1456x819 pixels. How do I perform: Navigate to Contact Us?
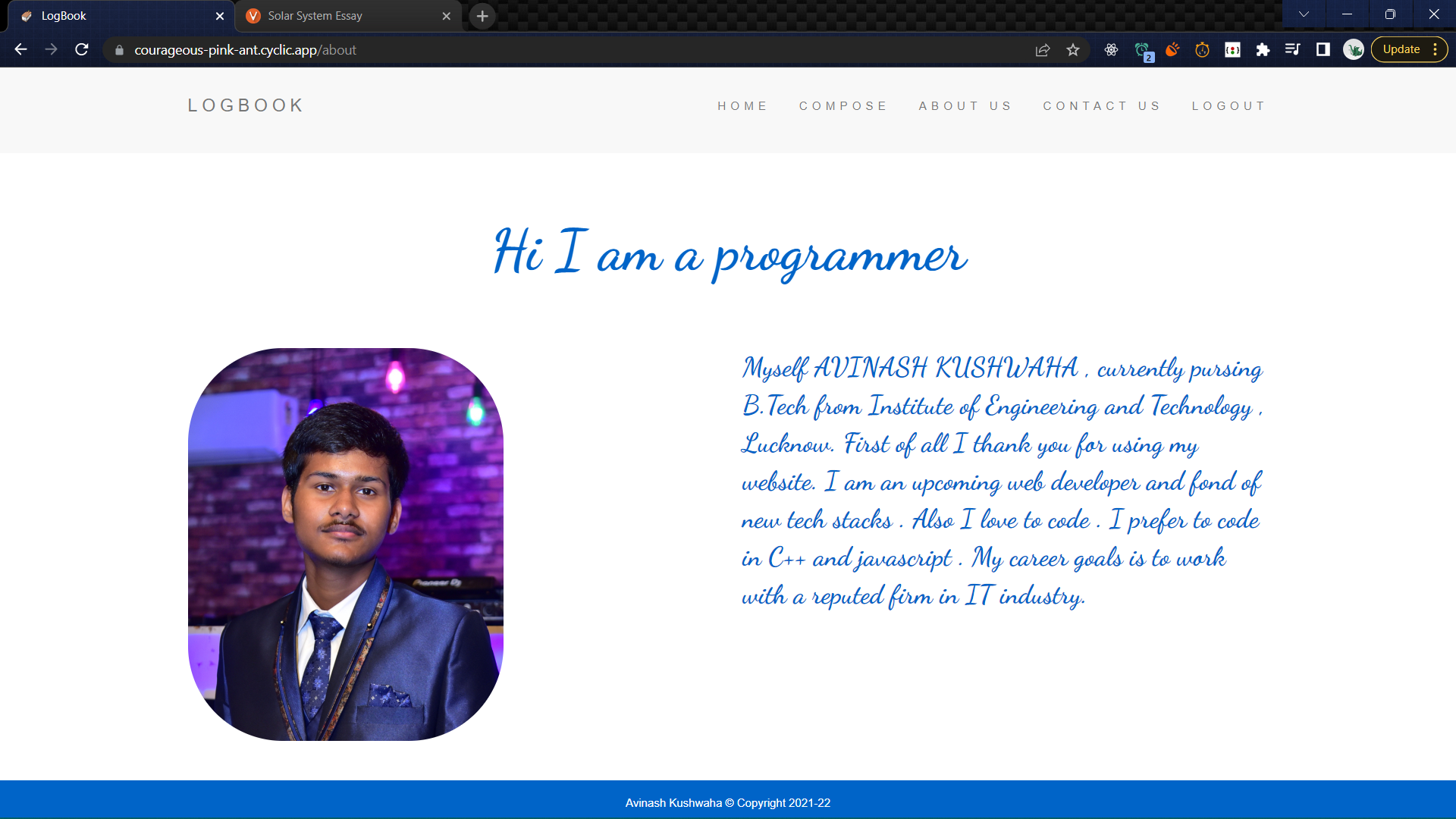[x=1102, y=106]
